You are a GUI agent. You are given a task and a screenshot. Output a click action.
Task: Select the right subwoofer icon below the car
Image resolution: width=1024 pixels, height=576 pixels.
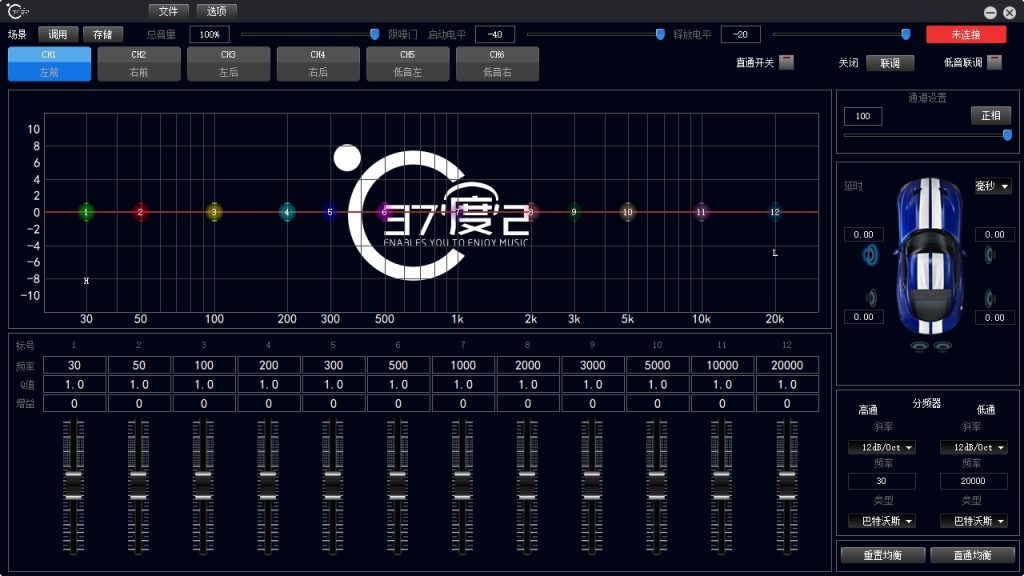point(942,345)
